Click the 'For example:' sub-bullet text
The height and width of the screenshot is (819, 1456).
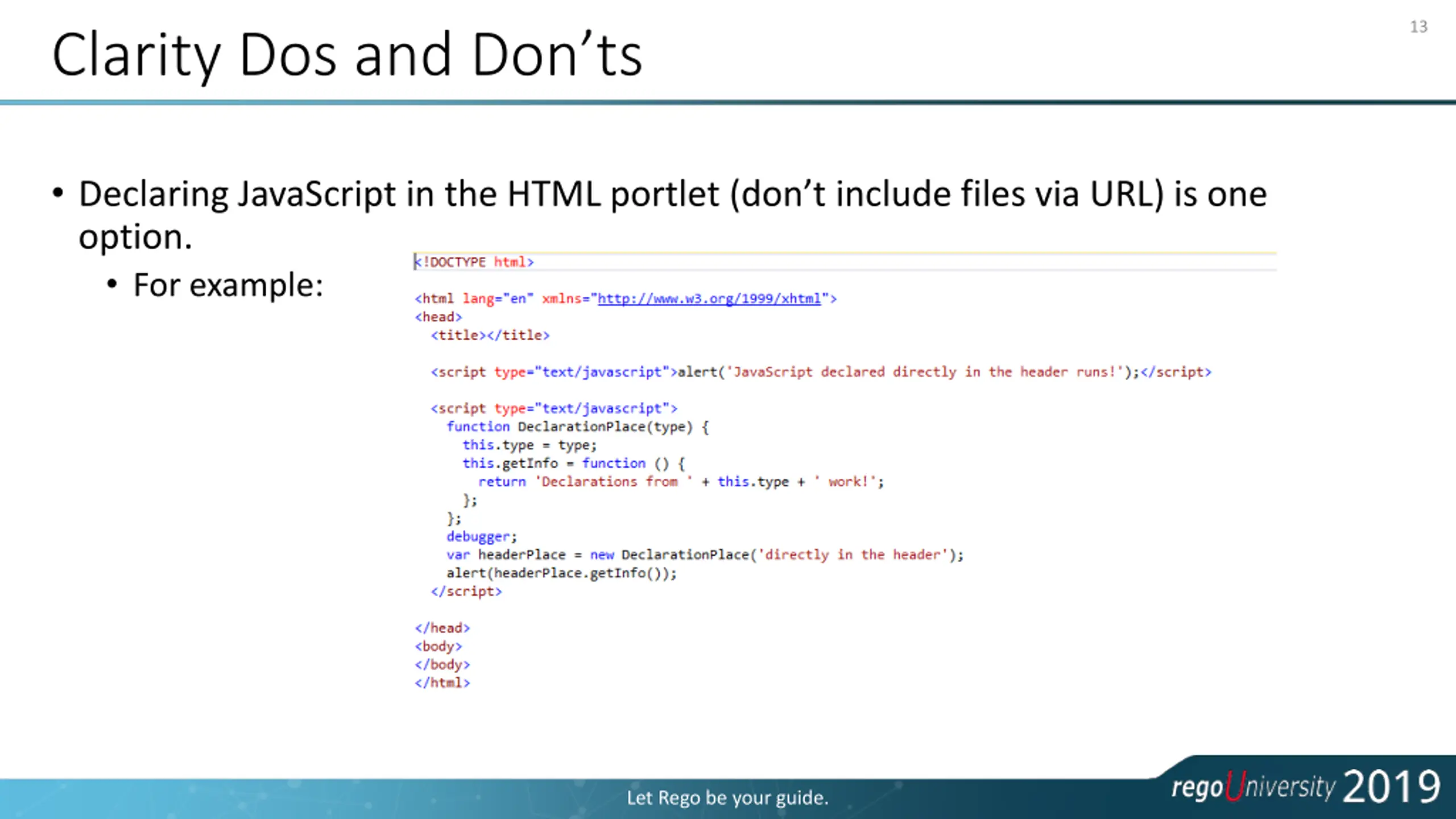point(228,285)
